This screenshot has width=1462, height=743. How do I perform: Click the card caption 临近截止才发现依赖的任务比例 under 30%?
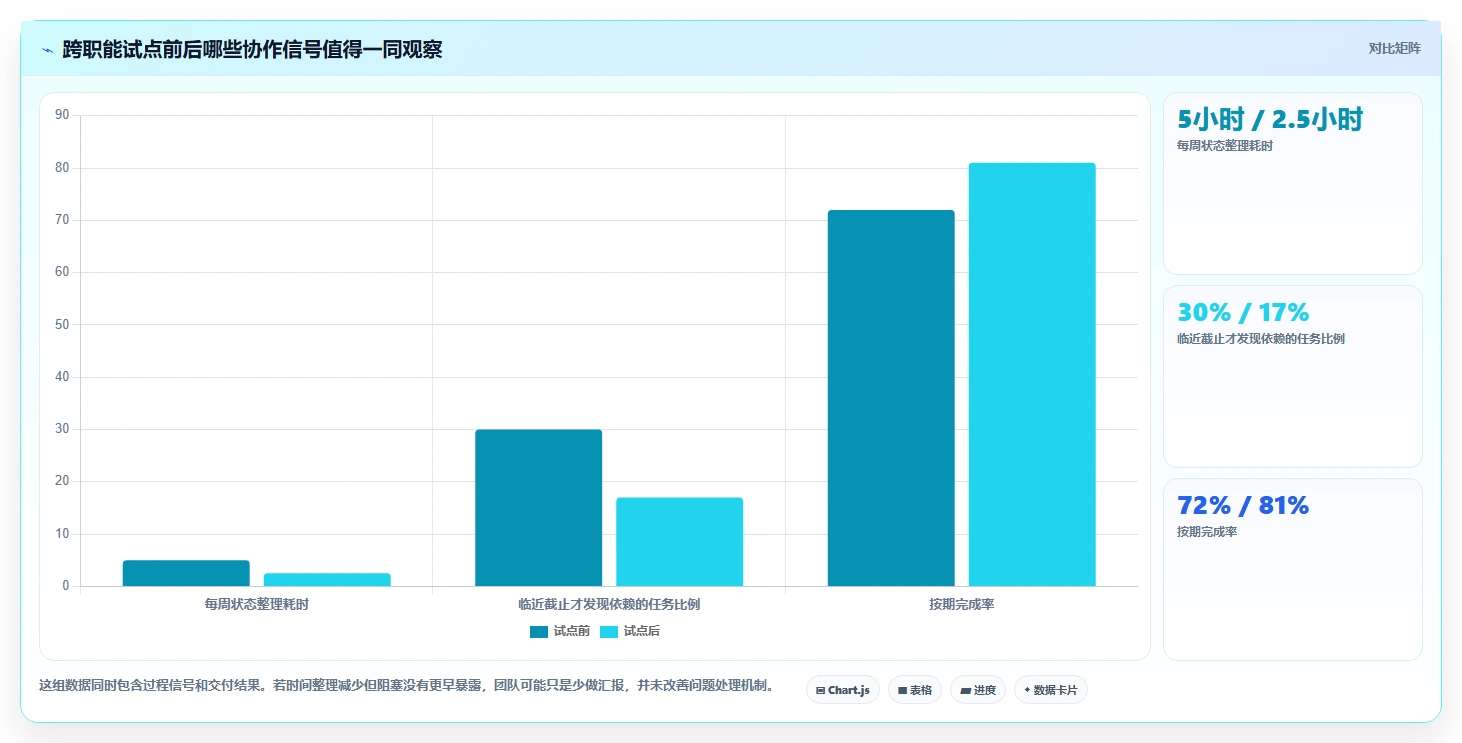point(1261,339)
